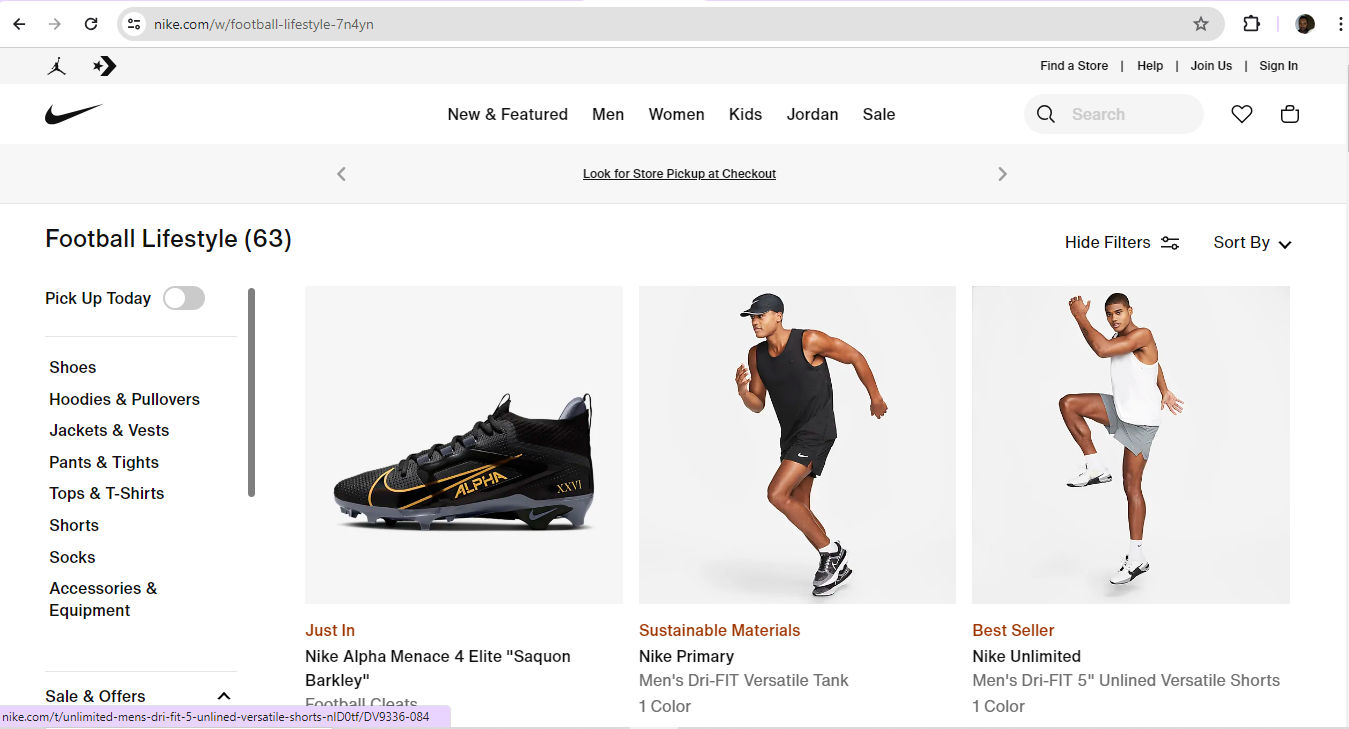This screenshot has height=729, width=1349.
Task: Open the shopping bag icon
Action: [x=1289, y=114]
